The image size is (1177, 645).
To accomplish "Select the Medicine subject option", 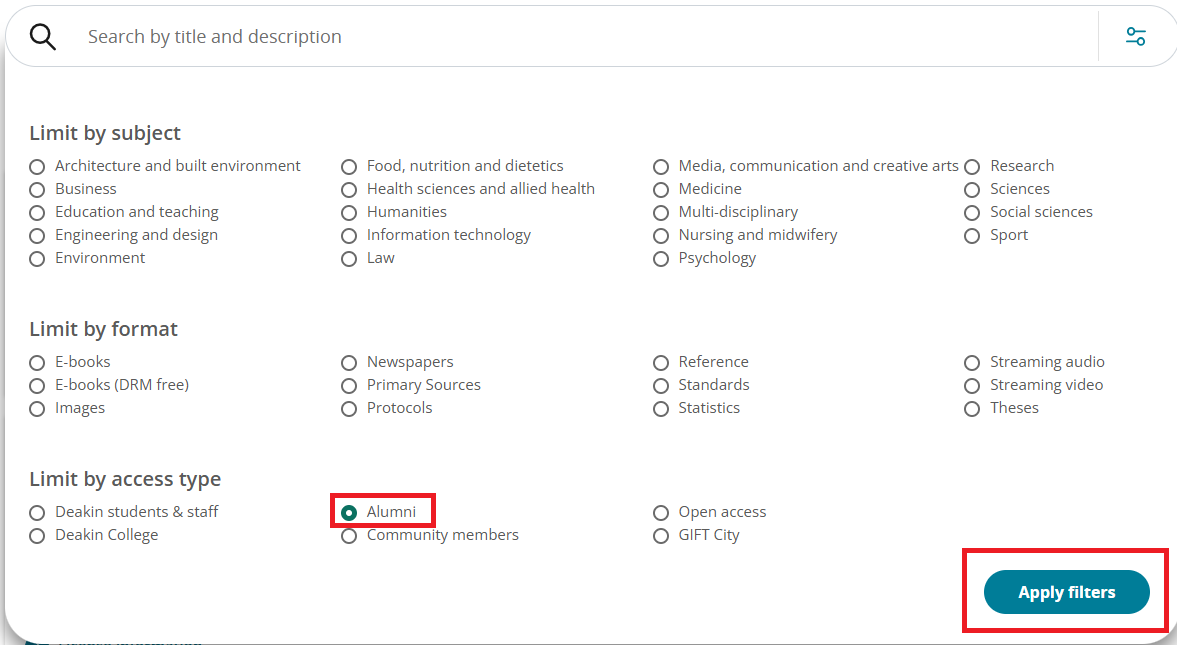I will (661, 190).
